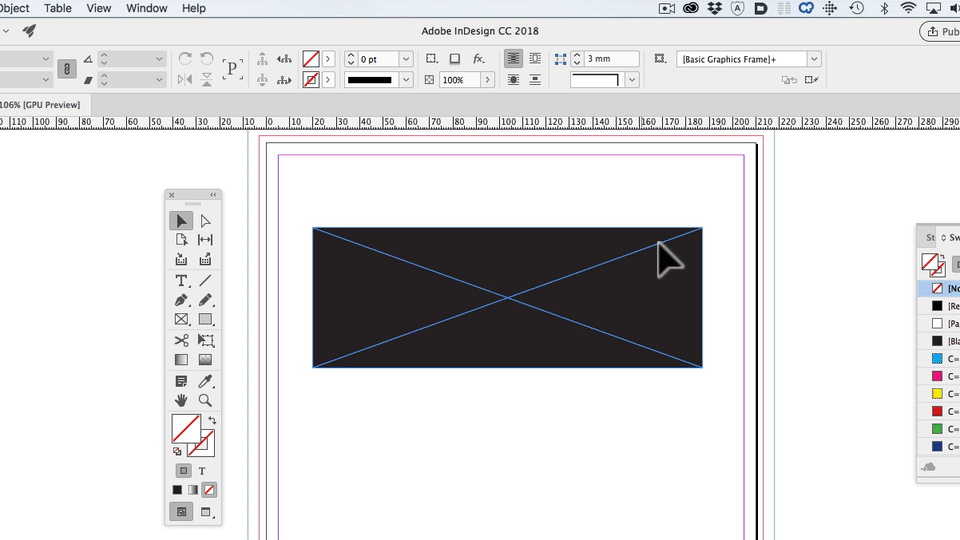Screen dimensions: 960x540
Task: Open the rotation angle dropdown
Action: point(159,59)
